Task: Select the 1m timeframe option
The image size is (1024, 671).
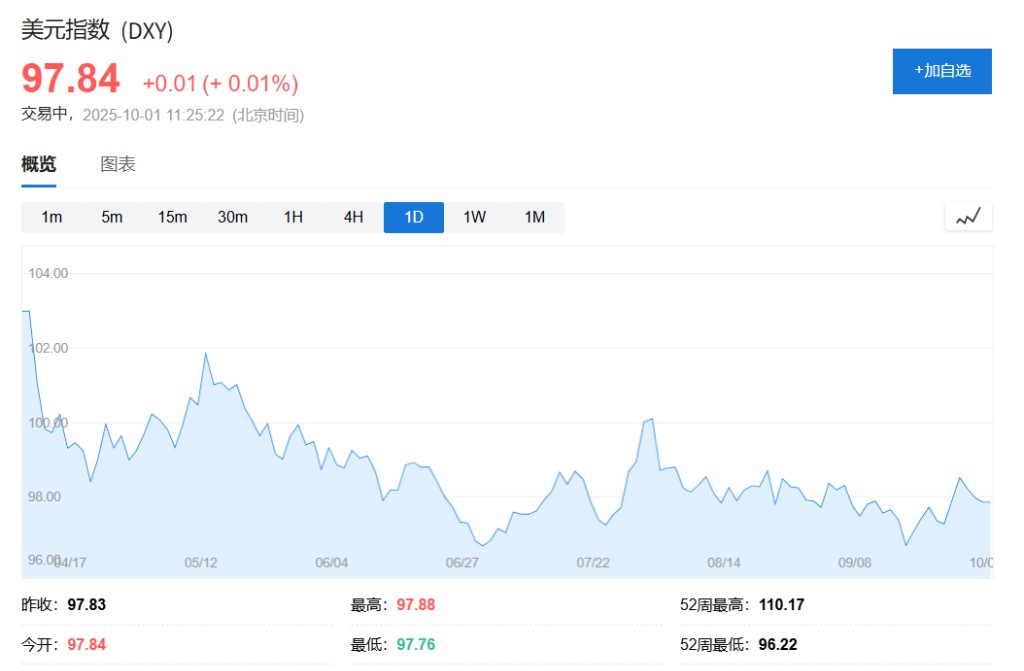Action: pos(52,217)
